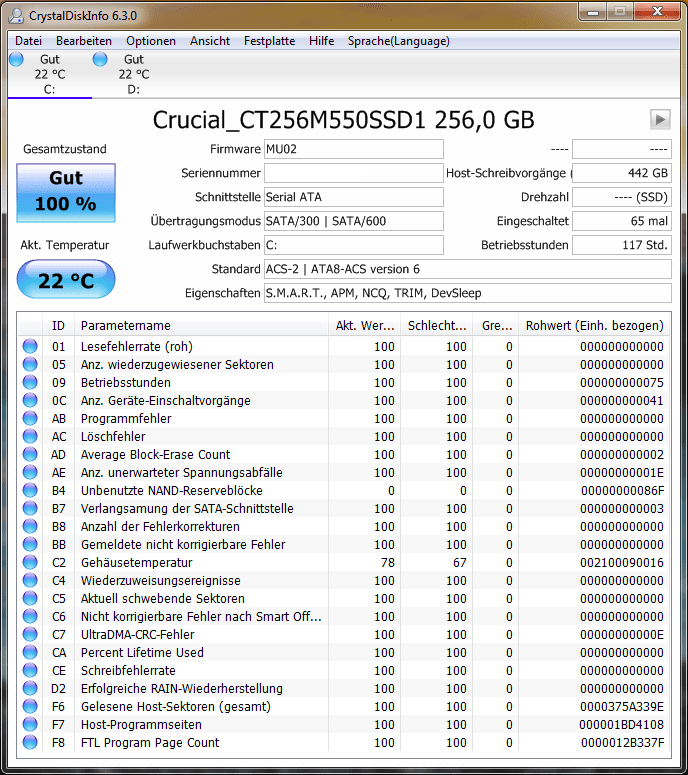
Task: Select raw value 0000375A339E
Action: pyautogui.click(x=622, y=706)
